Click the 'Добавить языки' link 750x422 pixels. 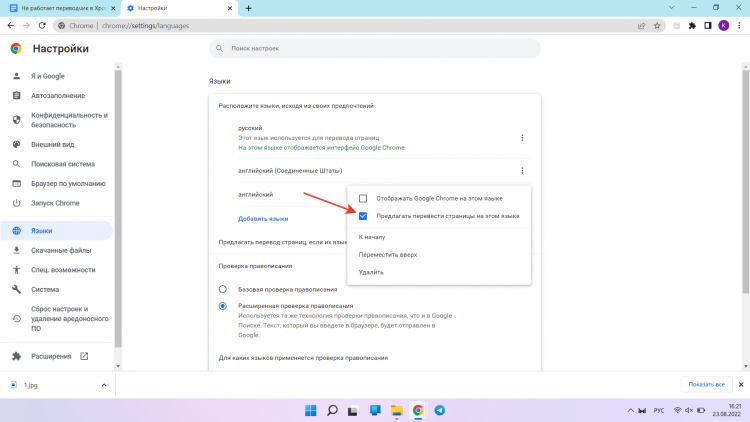coord(263,218)
